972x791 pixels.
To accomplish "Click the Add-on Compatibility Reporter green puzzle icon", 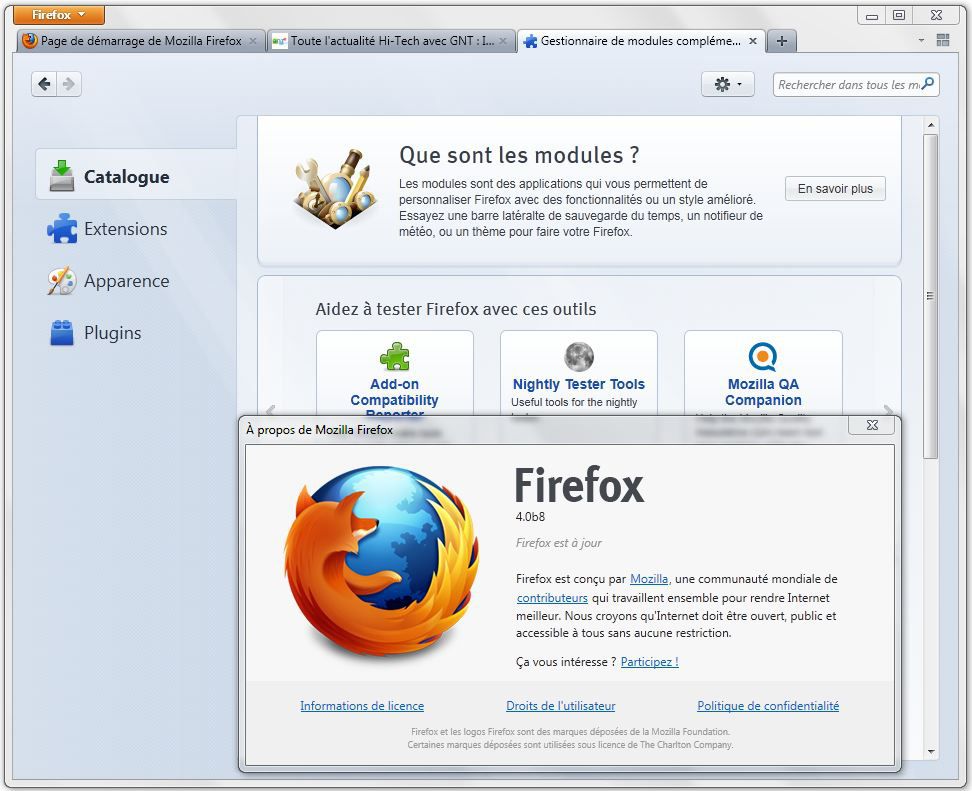I will (394, 356).
